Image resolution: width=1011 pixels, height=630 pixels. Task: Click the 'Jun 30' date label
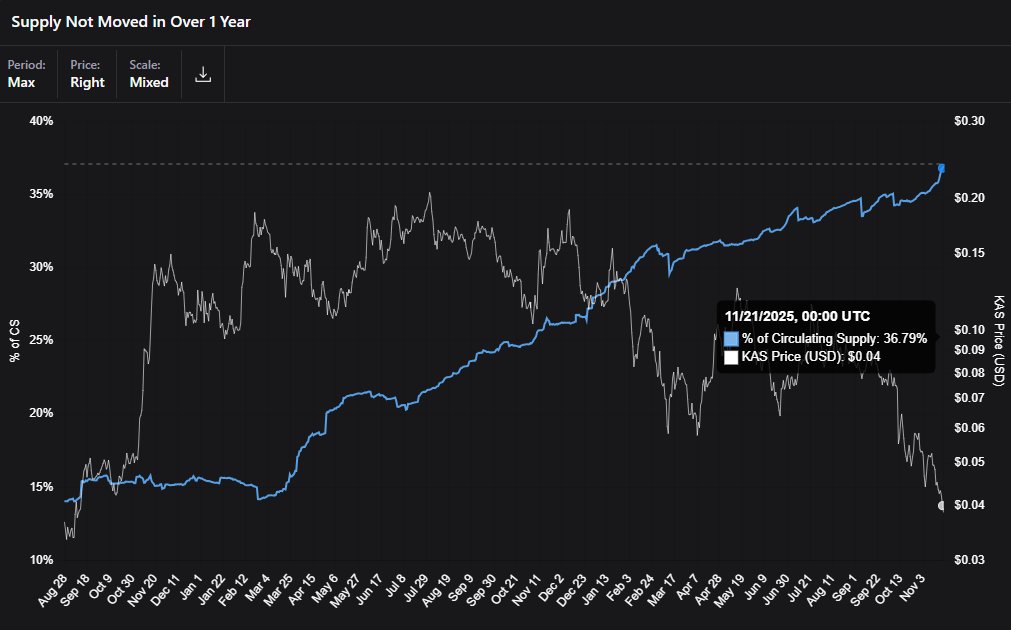coord(776,589)
